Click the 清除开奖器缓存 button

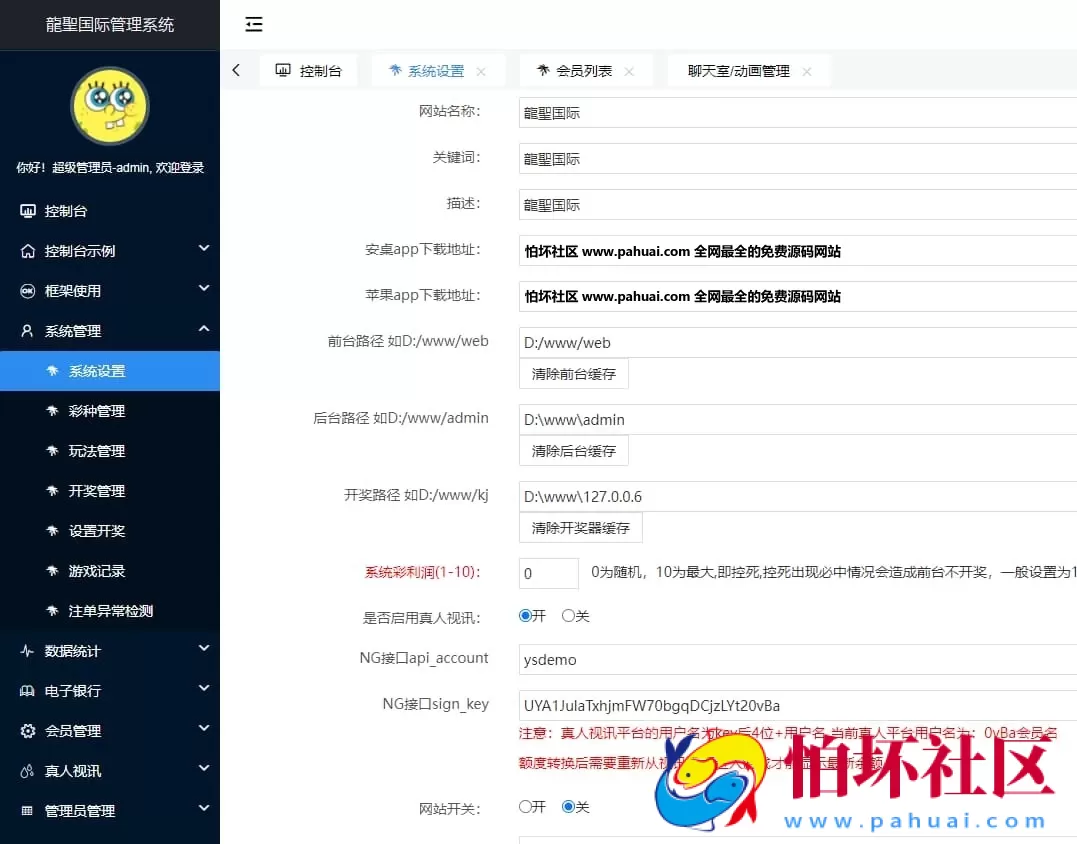click(580, 527)
